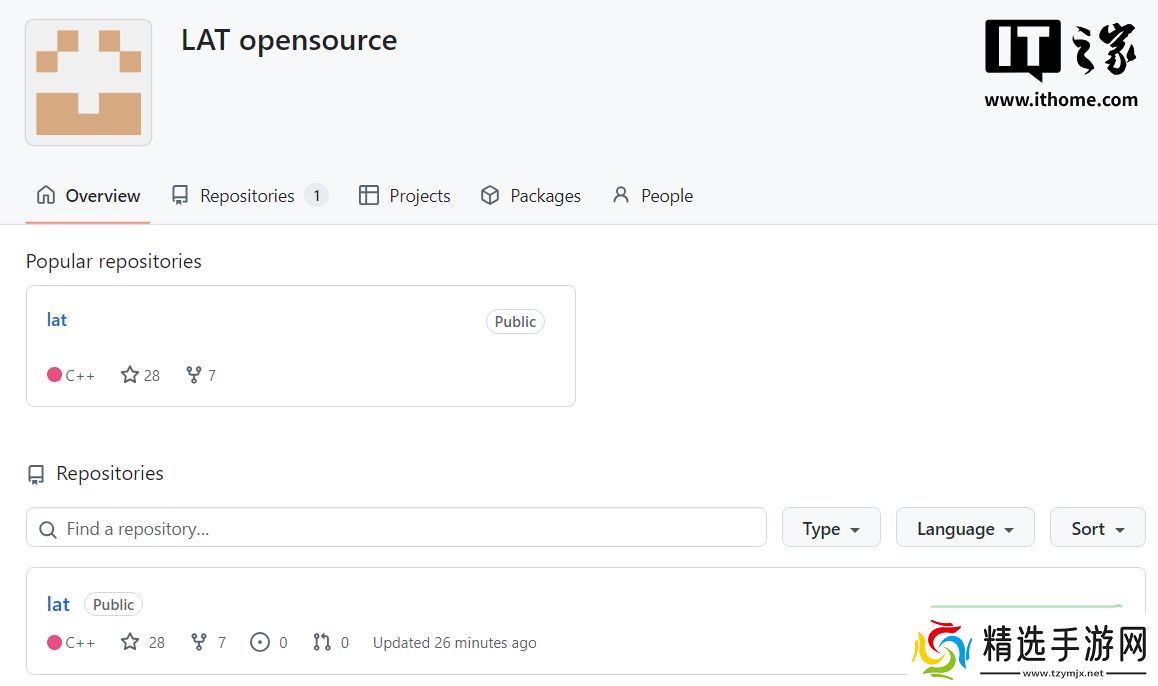The height and width of the screenshot is (686, 1158).
Task: Switch to the Repositories tab
Action: (x=248, y=196)
